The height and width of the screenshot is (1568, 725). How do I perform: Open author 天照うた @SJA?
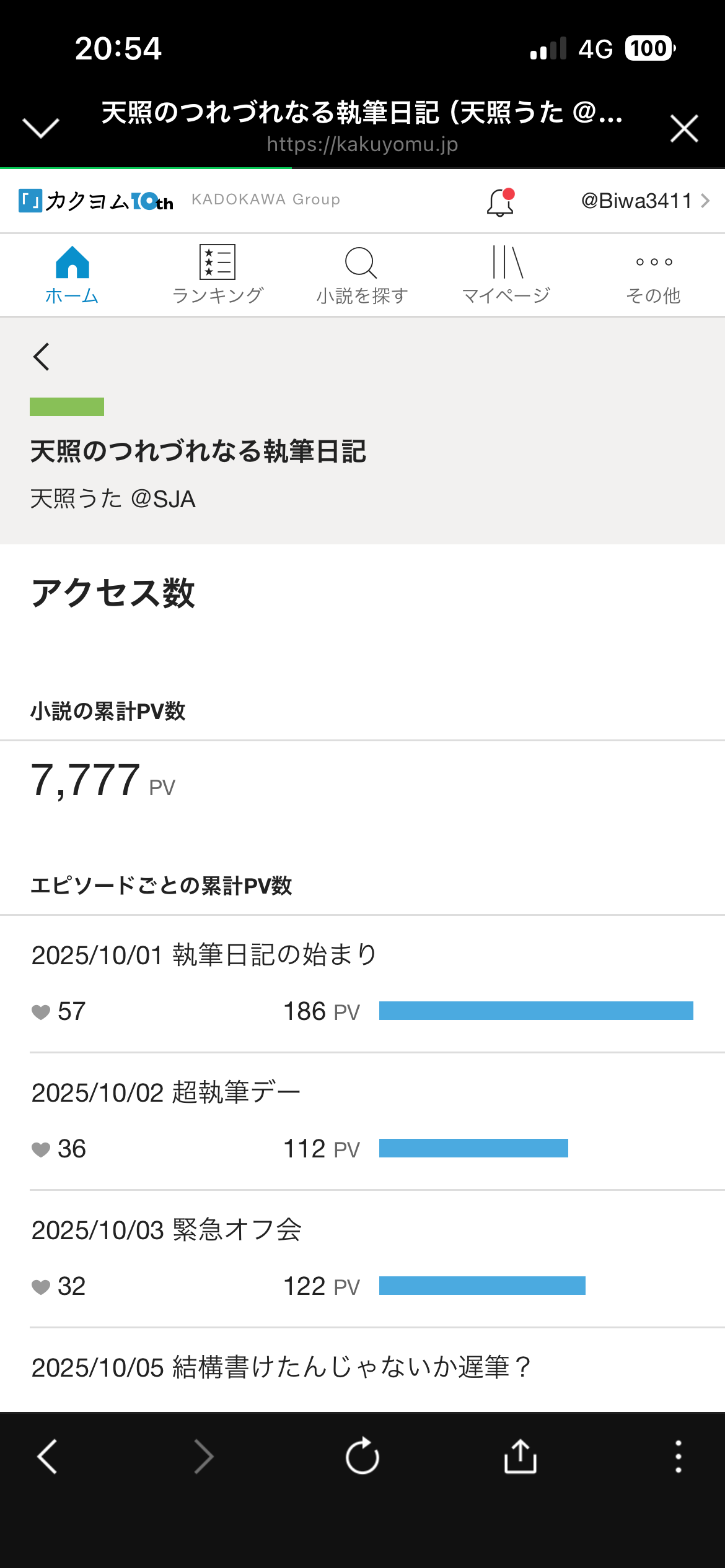[113, 499]
